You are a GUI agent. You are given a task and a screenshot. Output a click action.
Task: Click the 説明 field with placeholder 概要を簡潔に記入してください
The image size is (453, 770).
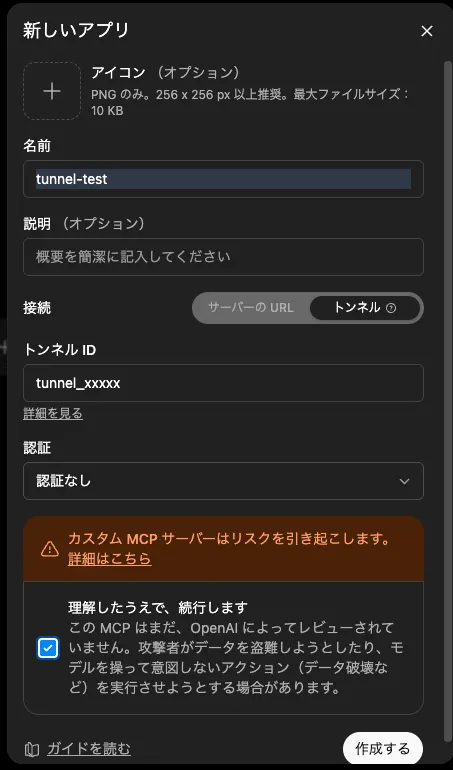tap(223, 257)
